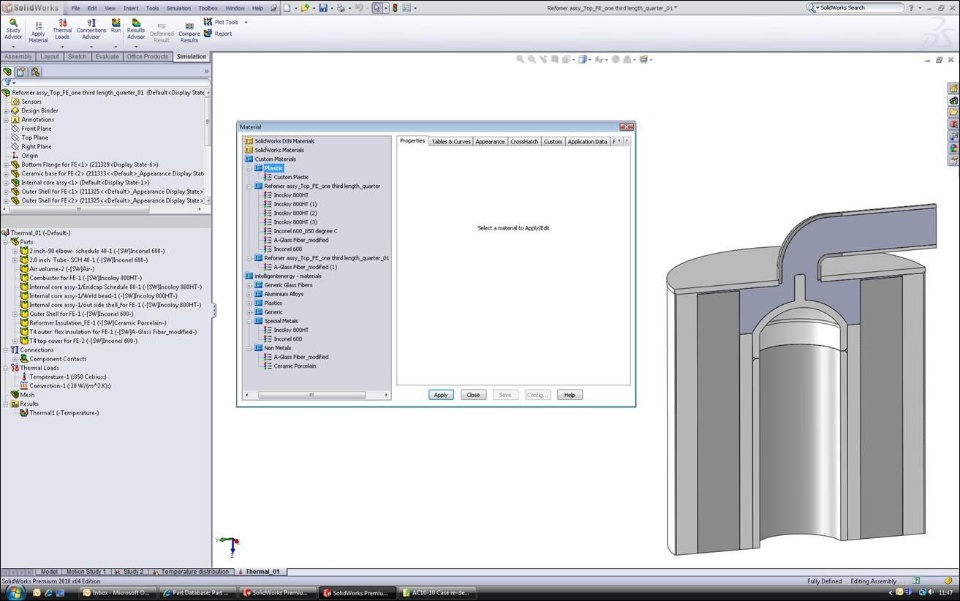This screenshot has width=960, height=601.
Task: Select Combuster for FE-1 part
Action: pyautogui.click(x=81, y=278)
